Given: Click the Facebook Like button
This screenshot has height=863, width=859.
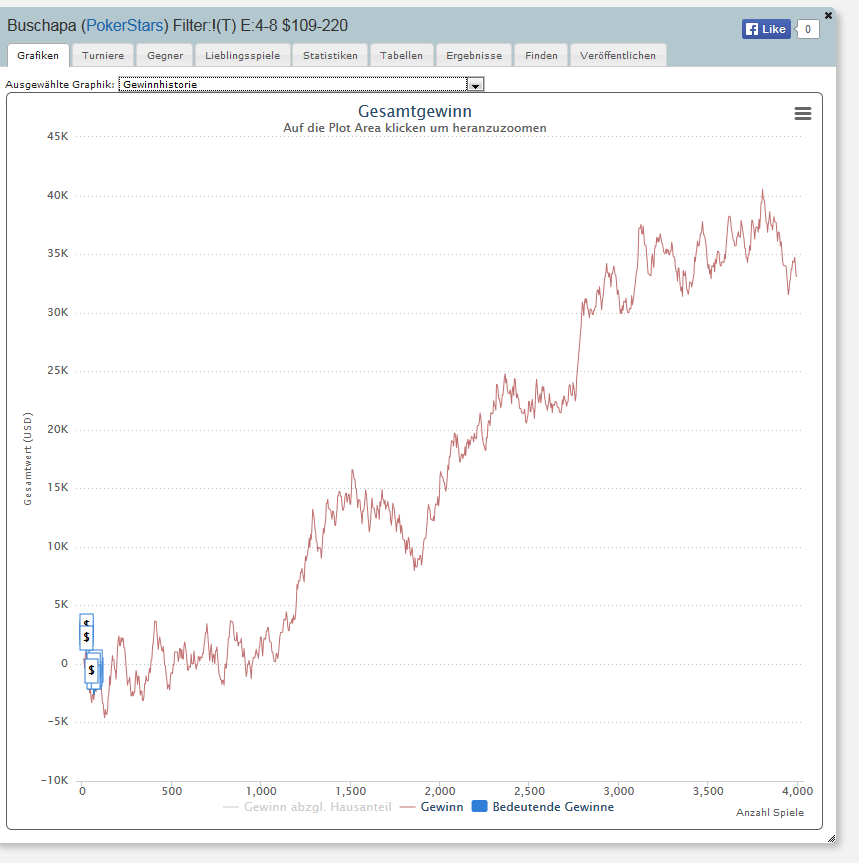Looking at the screenshot, I should (x=766, y=29).
